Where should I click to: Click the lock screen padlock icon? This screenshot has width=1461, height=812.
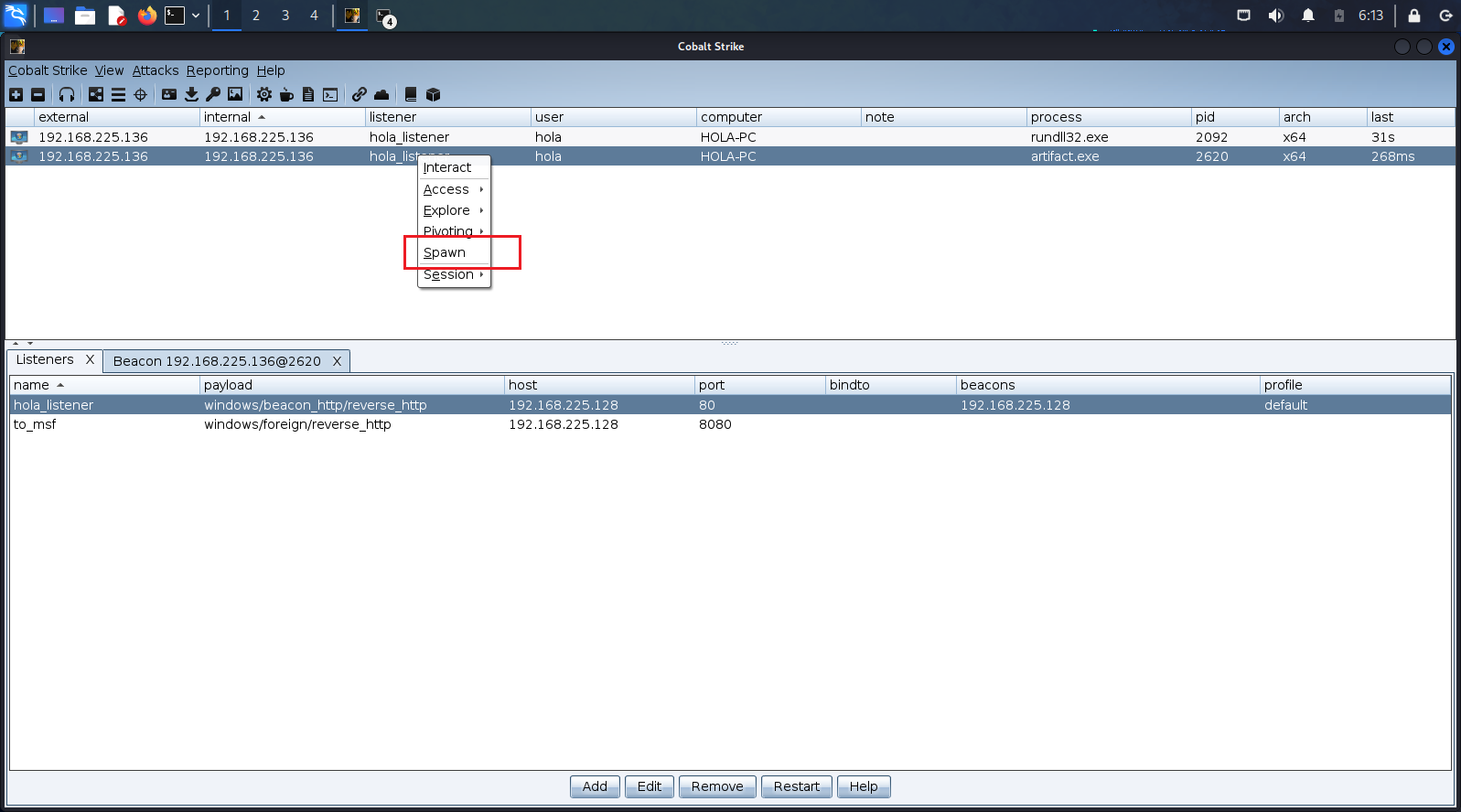tap(1414, 16)
